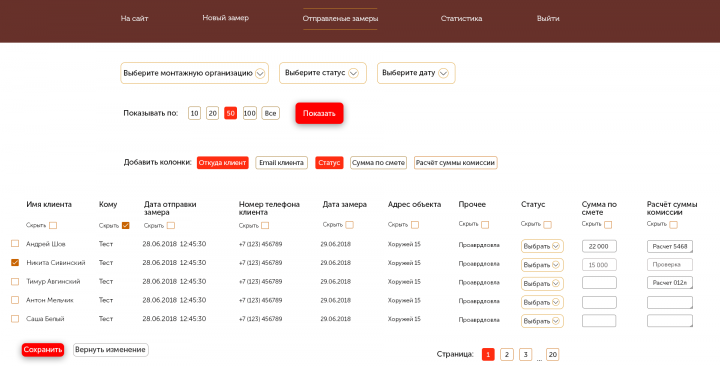Screen dimensions: 720x366
Task: Go to 'Новый замер' page
Action: point(225,18)
